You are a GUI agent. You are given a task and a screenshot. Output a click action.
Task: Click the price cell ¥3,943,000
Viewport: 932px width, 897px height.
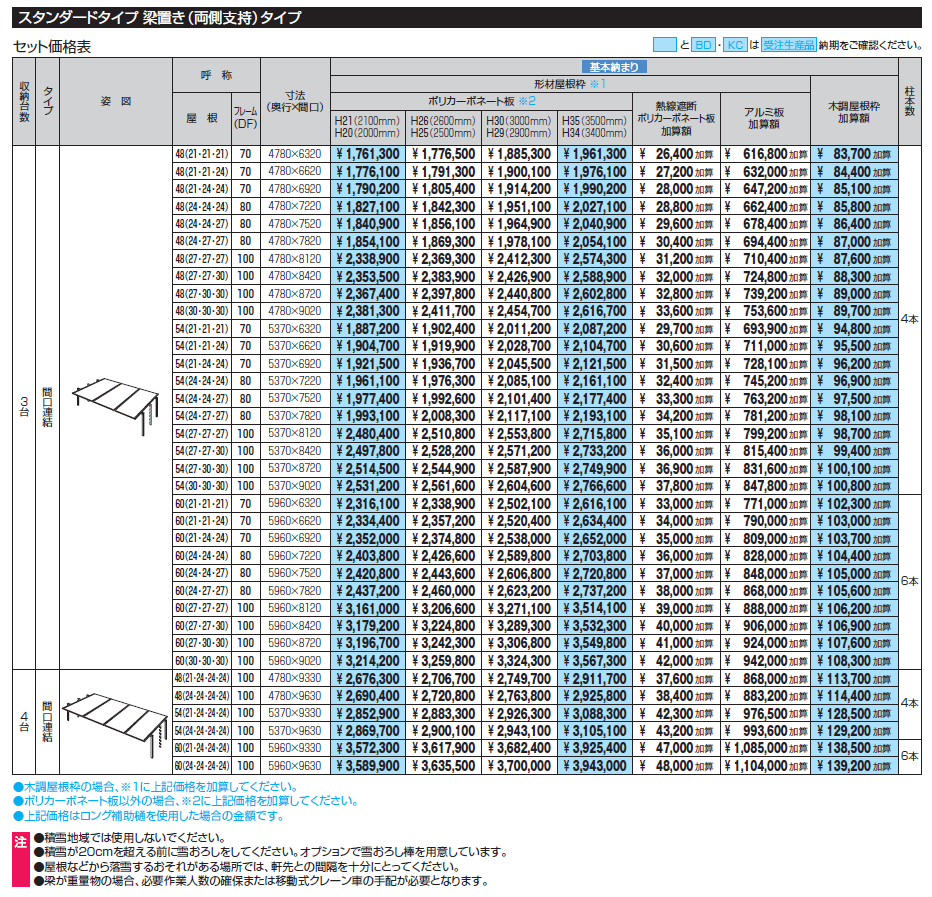click(x=595, y=766)
